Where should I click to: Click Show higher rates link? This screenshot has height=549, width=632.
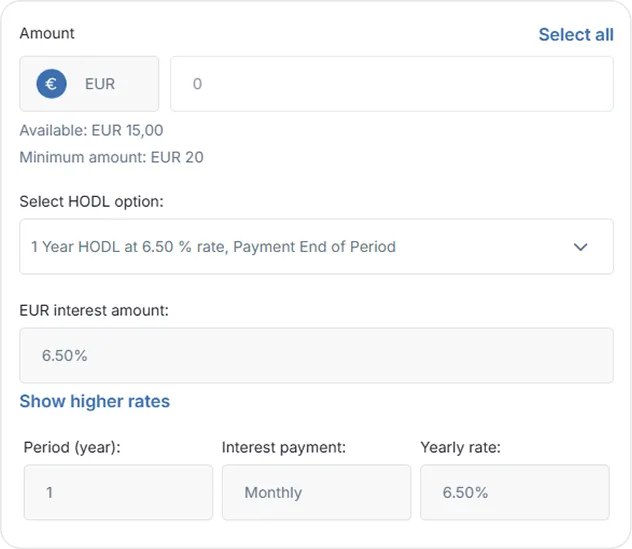(x=95, y=401)
